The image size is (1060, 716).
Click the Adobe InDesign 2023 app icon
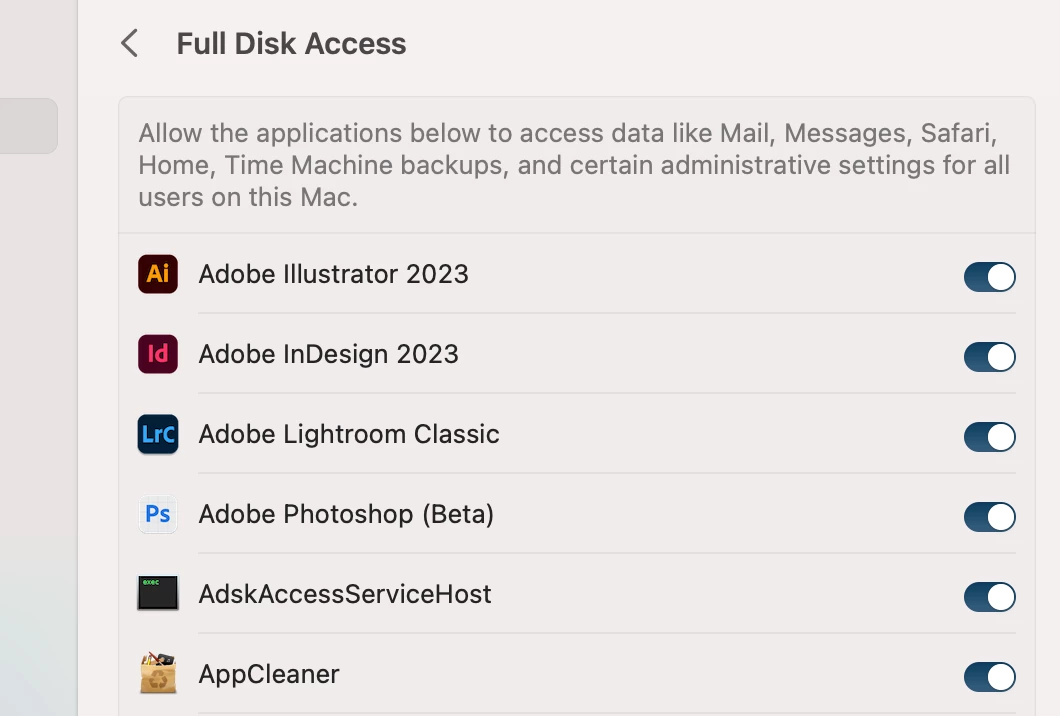pos(158,354)
